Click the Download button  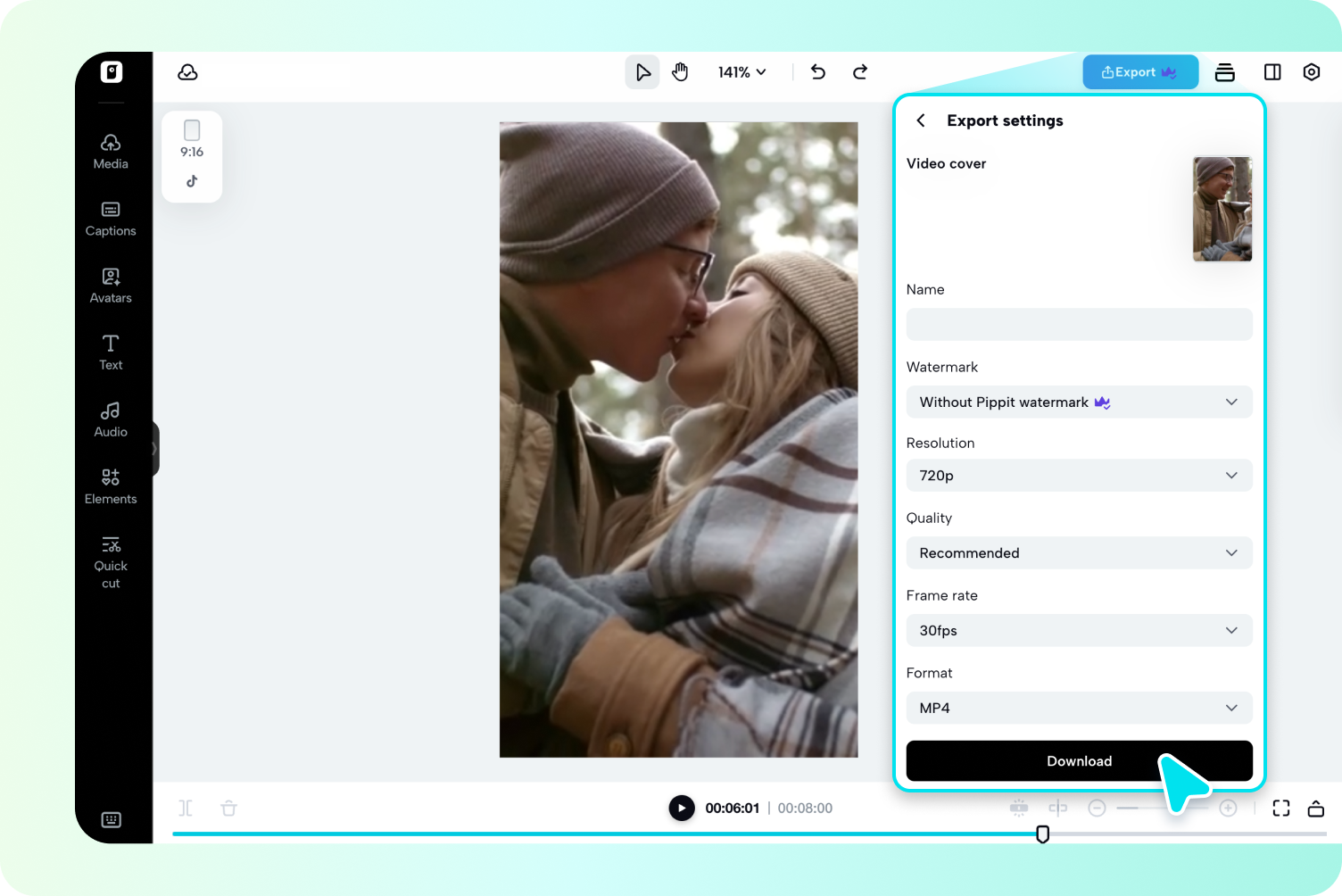(x=1079, y=761)
